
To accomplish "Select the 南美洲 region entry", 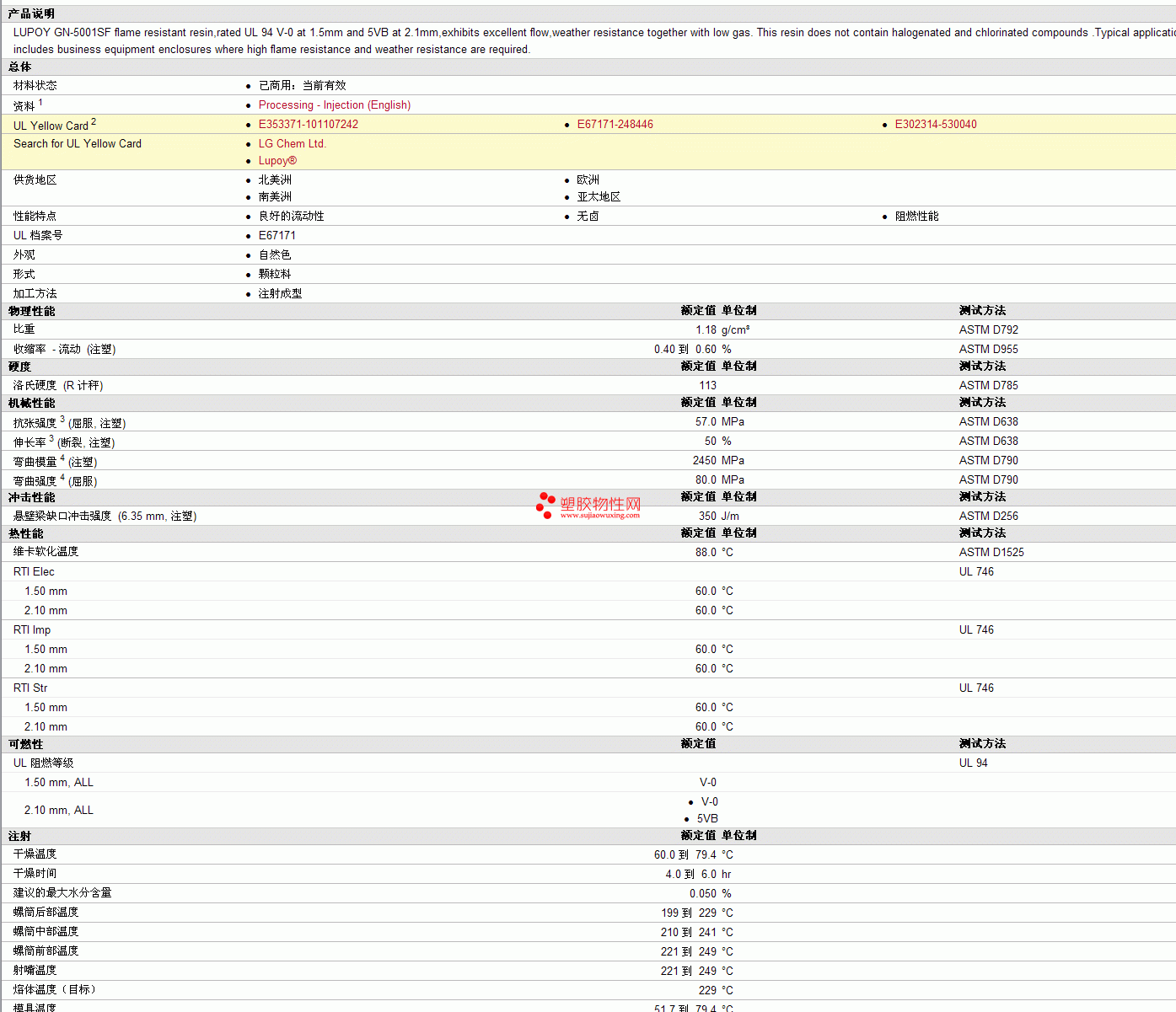I will point(275,197).
